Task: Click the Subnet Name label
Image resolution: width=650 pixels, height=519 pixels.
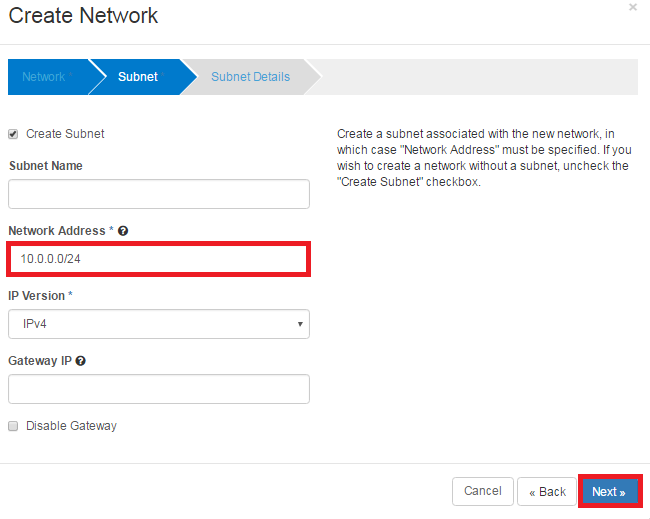Action: click(x=46, y=166)
